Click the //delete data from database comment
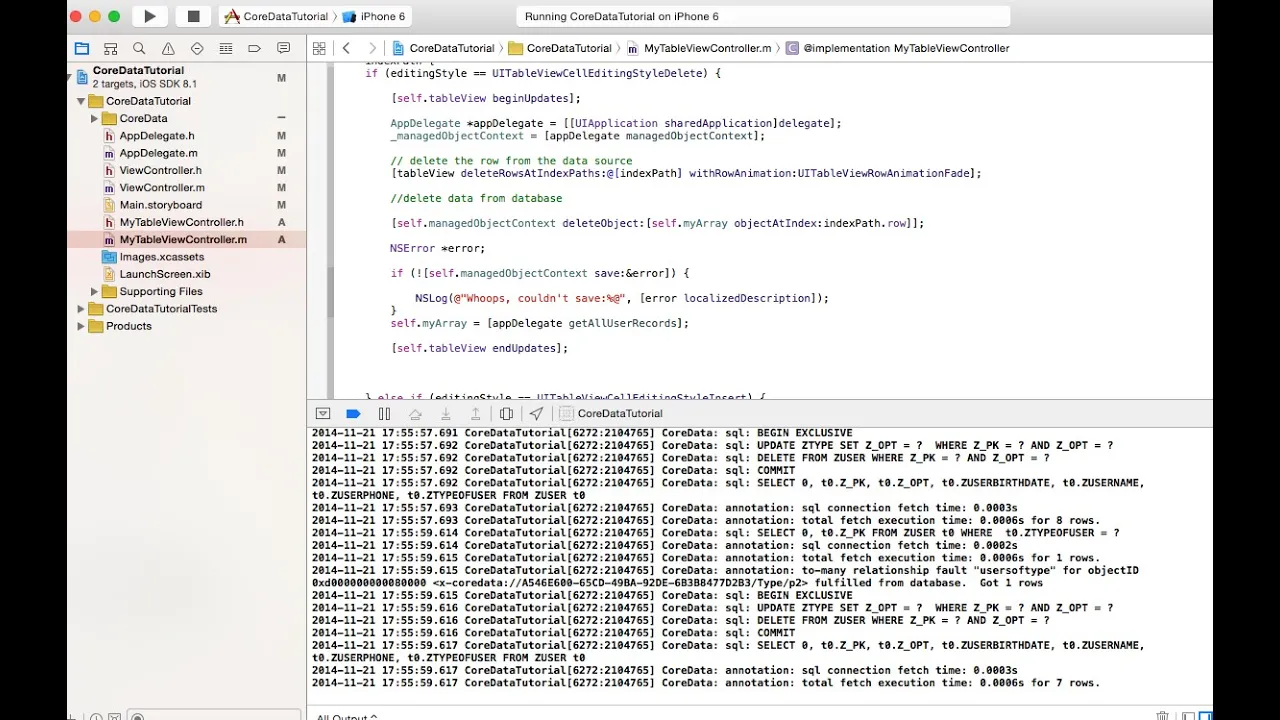Viewport: 1280px width, 720px height. click(476, 198)
